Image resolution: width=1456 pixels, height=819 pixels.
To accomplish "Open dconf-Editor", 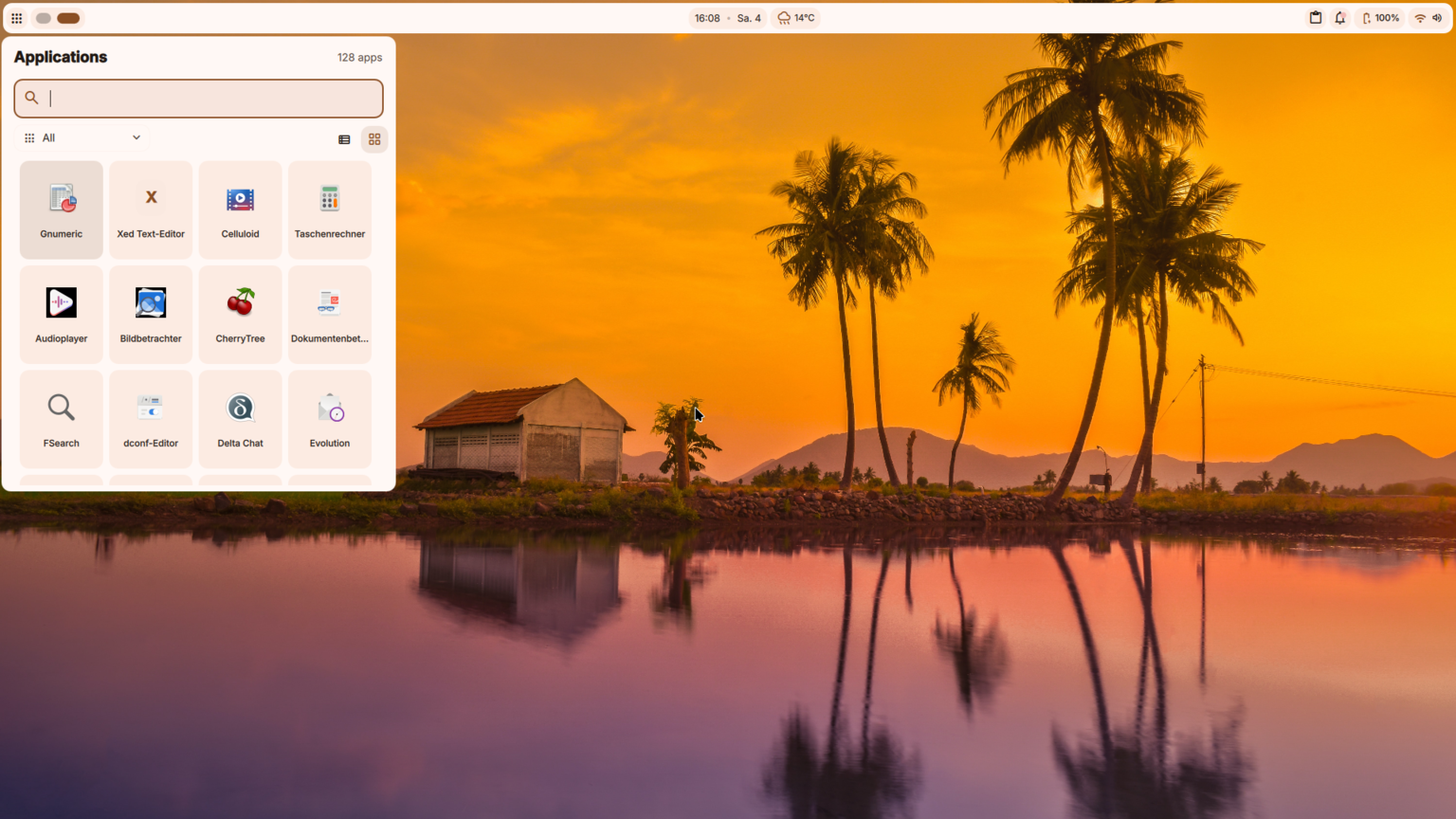I will click(151, 418).
